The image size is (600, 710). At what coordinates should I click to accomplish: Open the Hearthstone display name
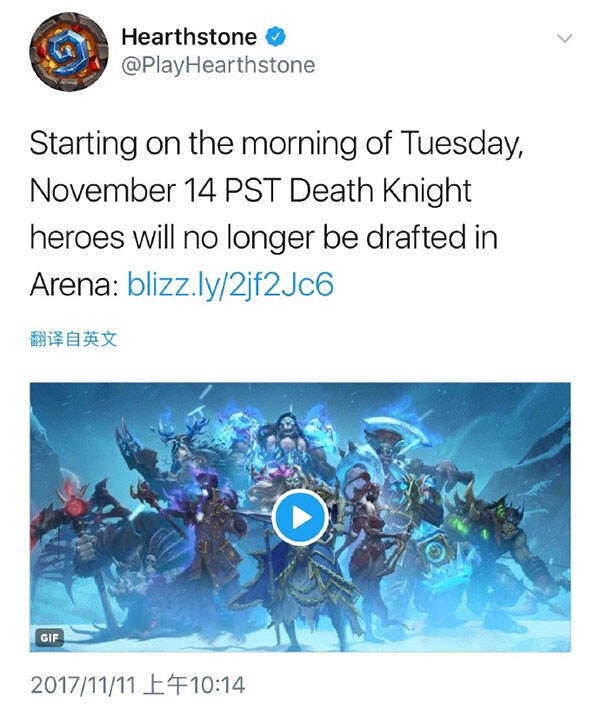pyautogui.click(x=189, y=37)
